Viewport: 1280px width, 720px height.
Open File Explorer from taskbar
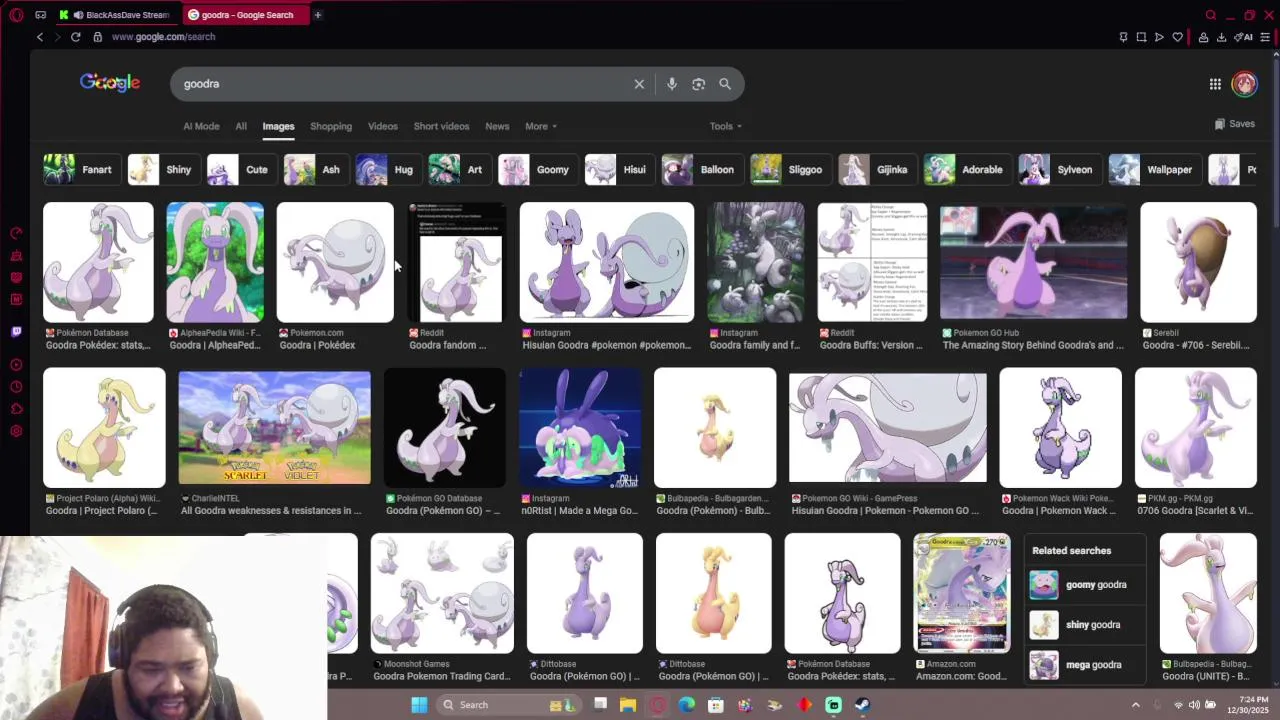point(627,705)
